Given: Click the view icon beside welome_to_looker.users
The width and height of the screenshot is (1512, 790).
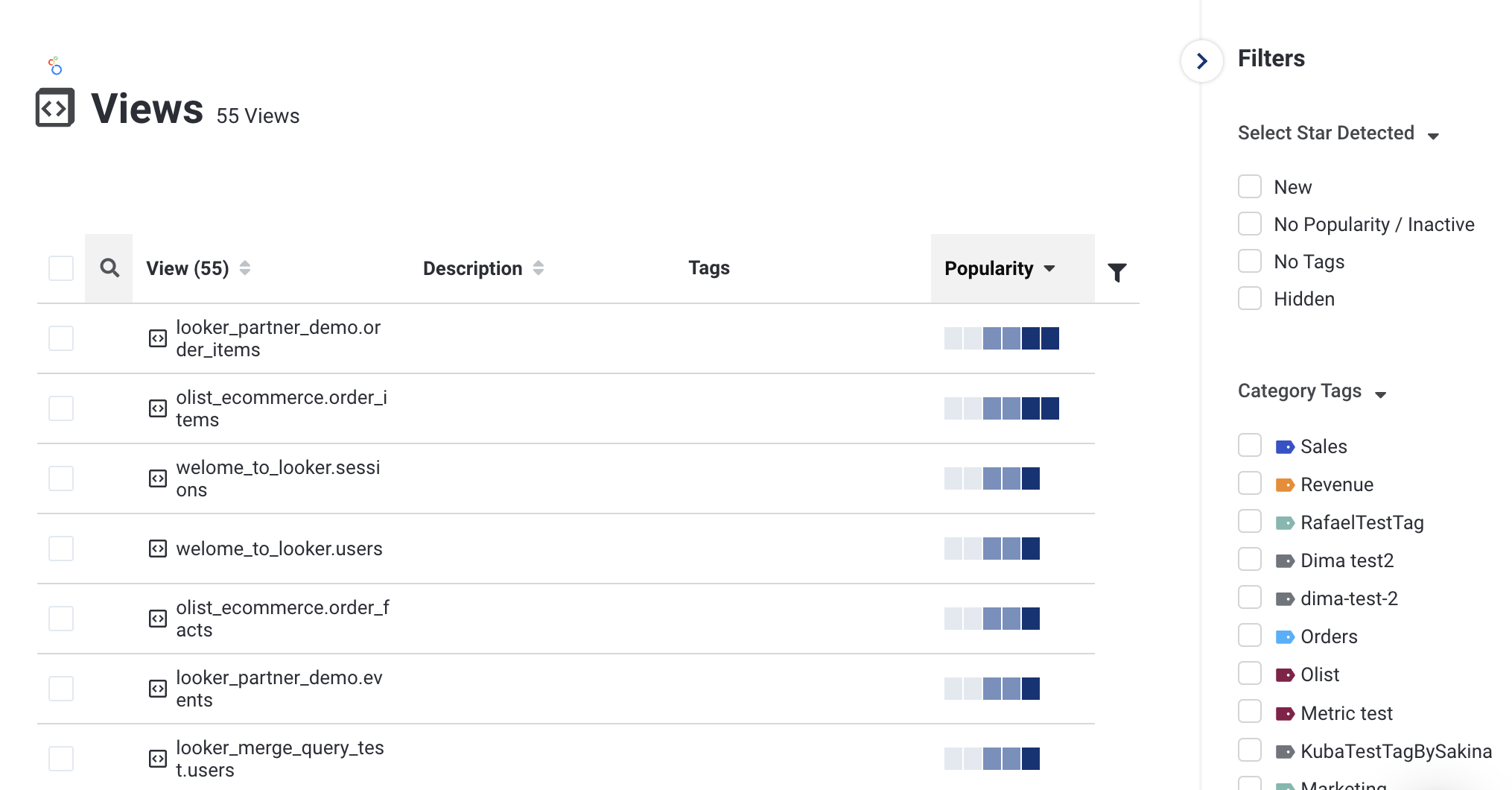Looking at the screenshot, I should point(158,549).
